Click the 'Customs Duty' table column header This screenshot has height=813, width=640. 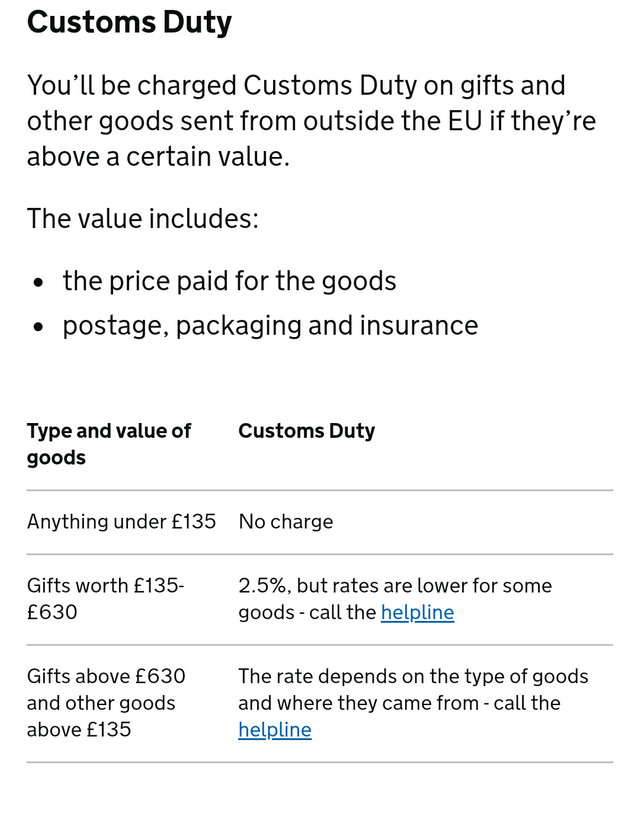306,431
